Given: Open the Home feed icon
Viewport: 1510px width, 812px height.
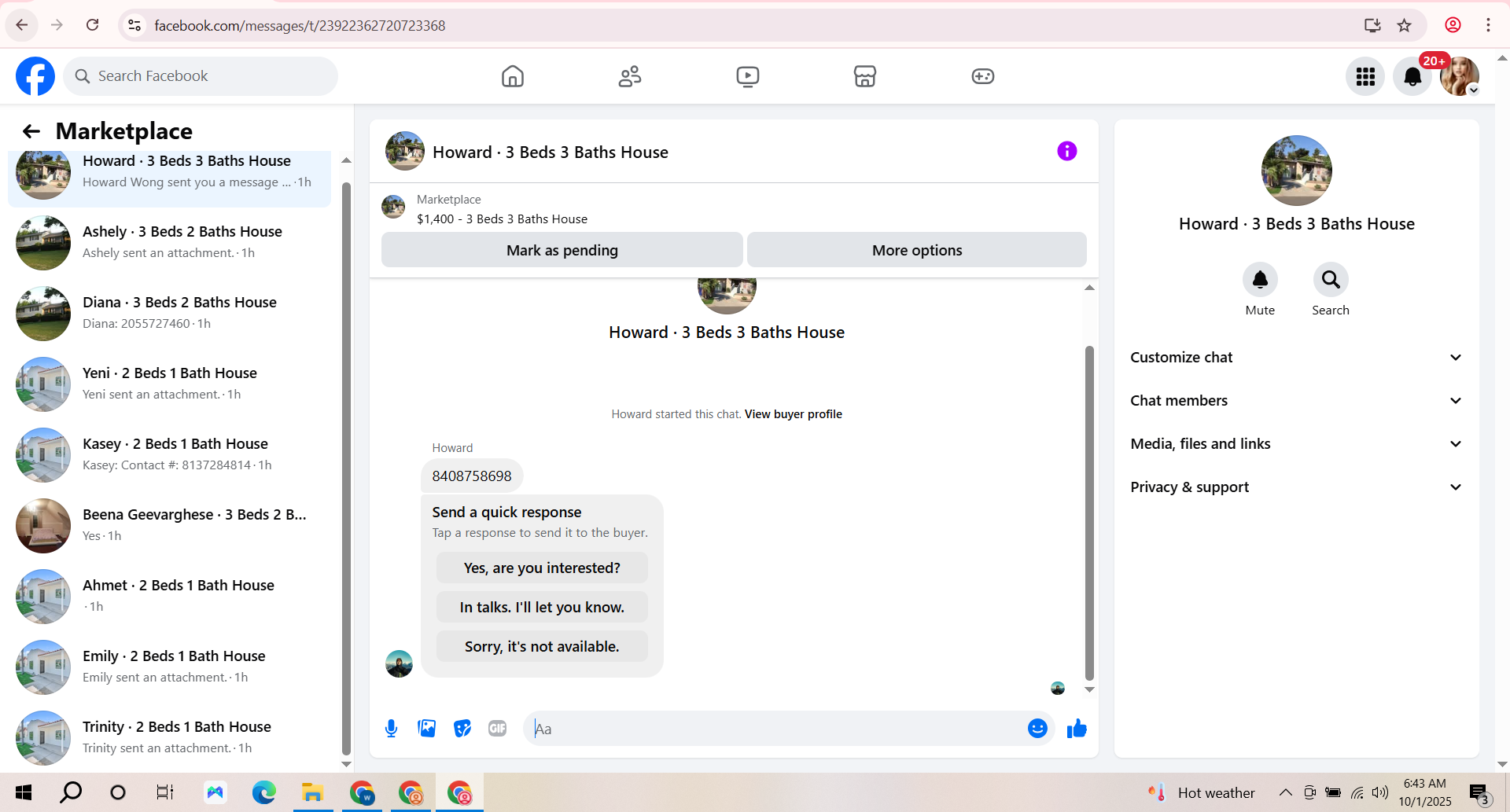Looking at the screenshot, I should tap(513, 76).
